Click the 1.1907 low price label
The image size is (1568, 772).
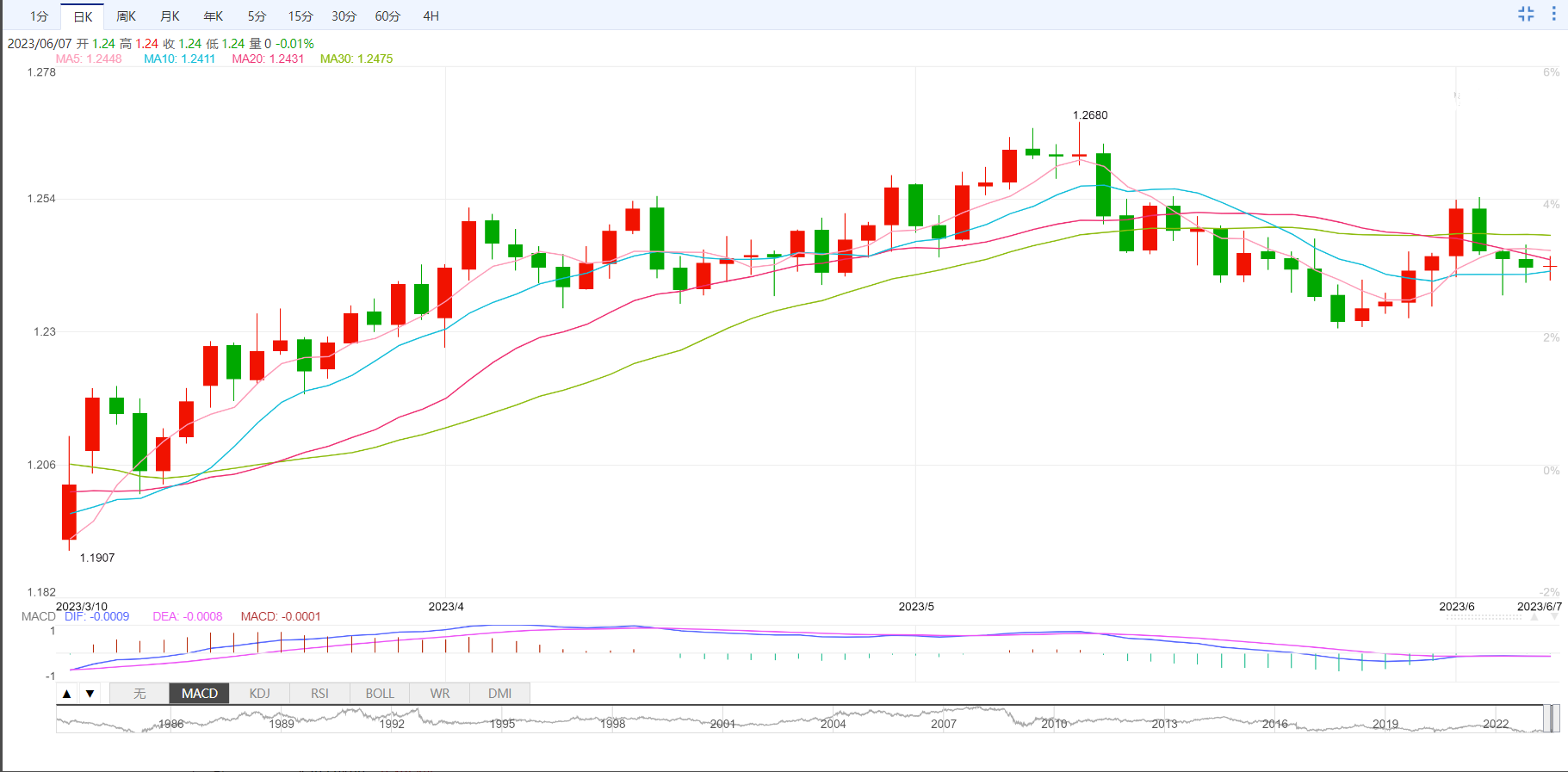[97, 558]
